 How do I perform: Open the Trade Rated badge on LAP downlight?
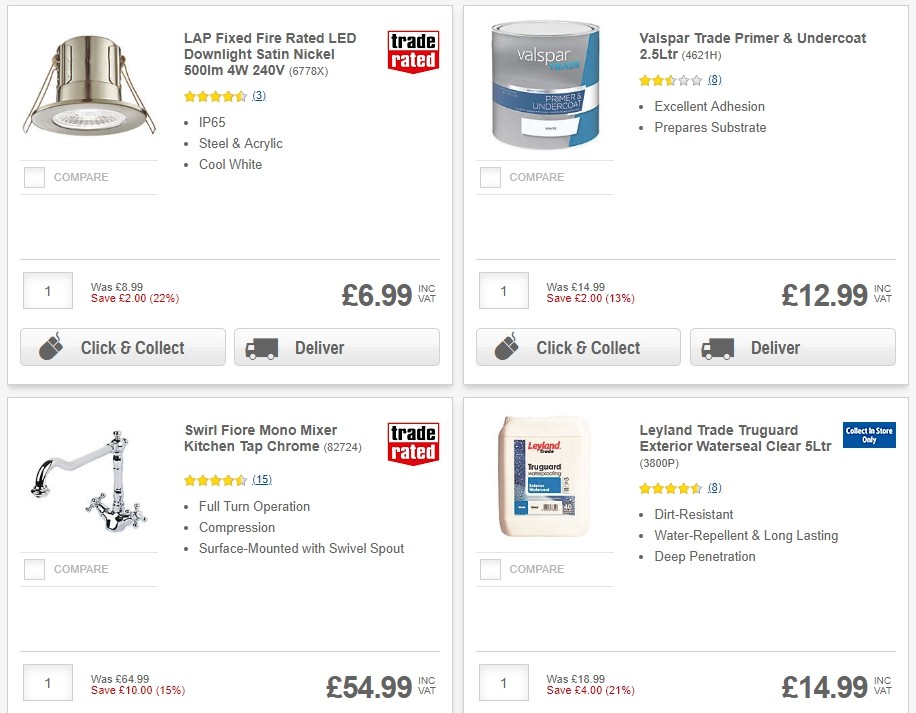[x=413, y=51]
